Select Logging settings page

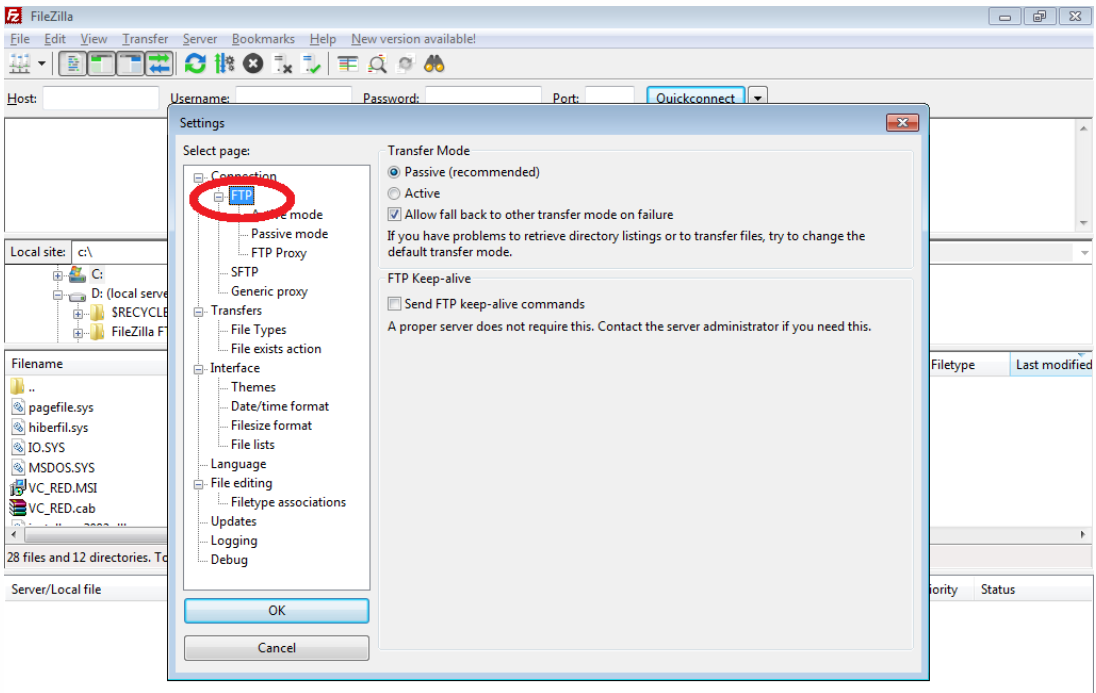233,541
